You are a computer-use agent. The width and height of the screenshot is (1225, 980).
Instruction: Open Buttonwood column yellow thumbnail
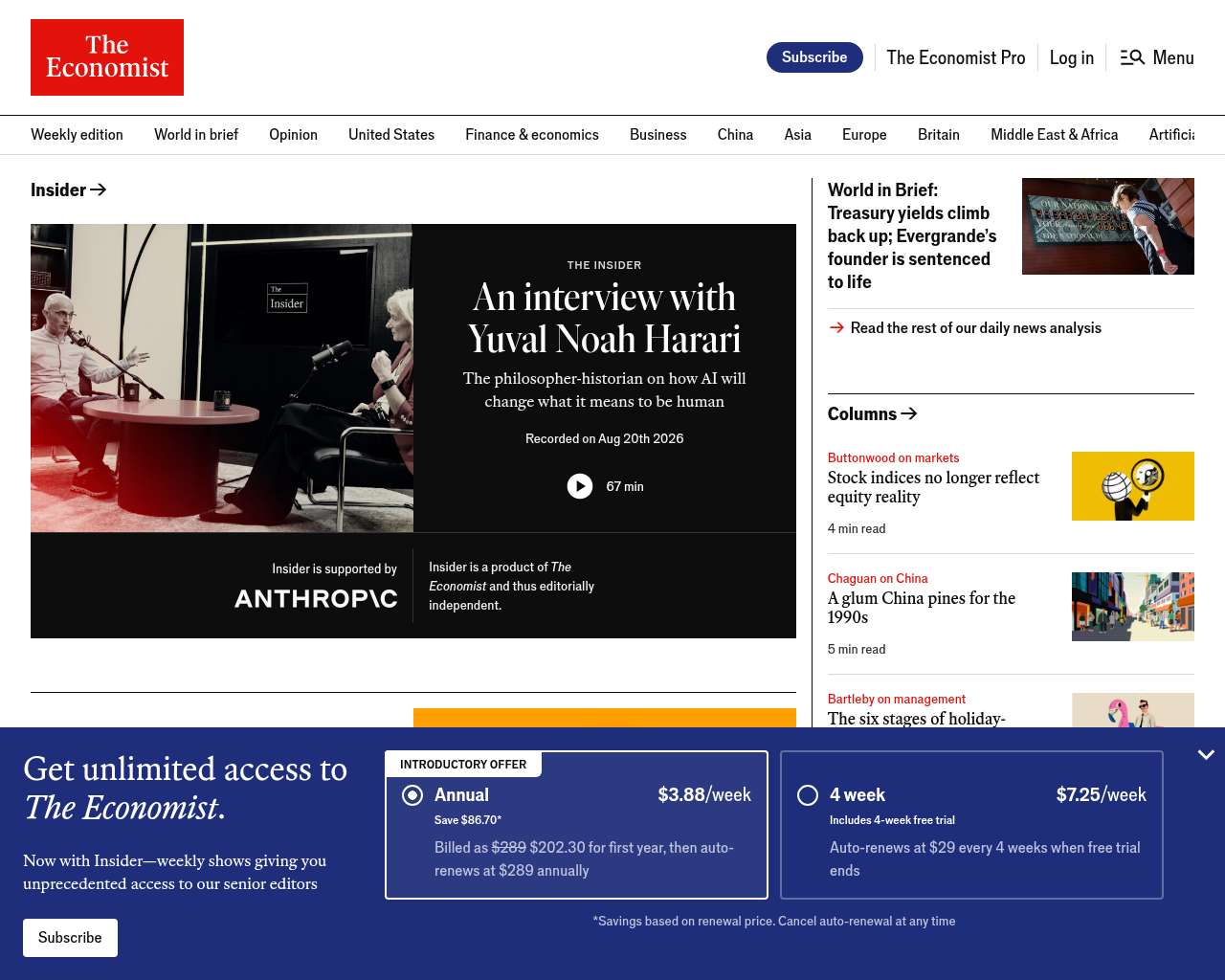(x=1133, y=486)
